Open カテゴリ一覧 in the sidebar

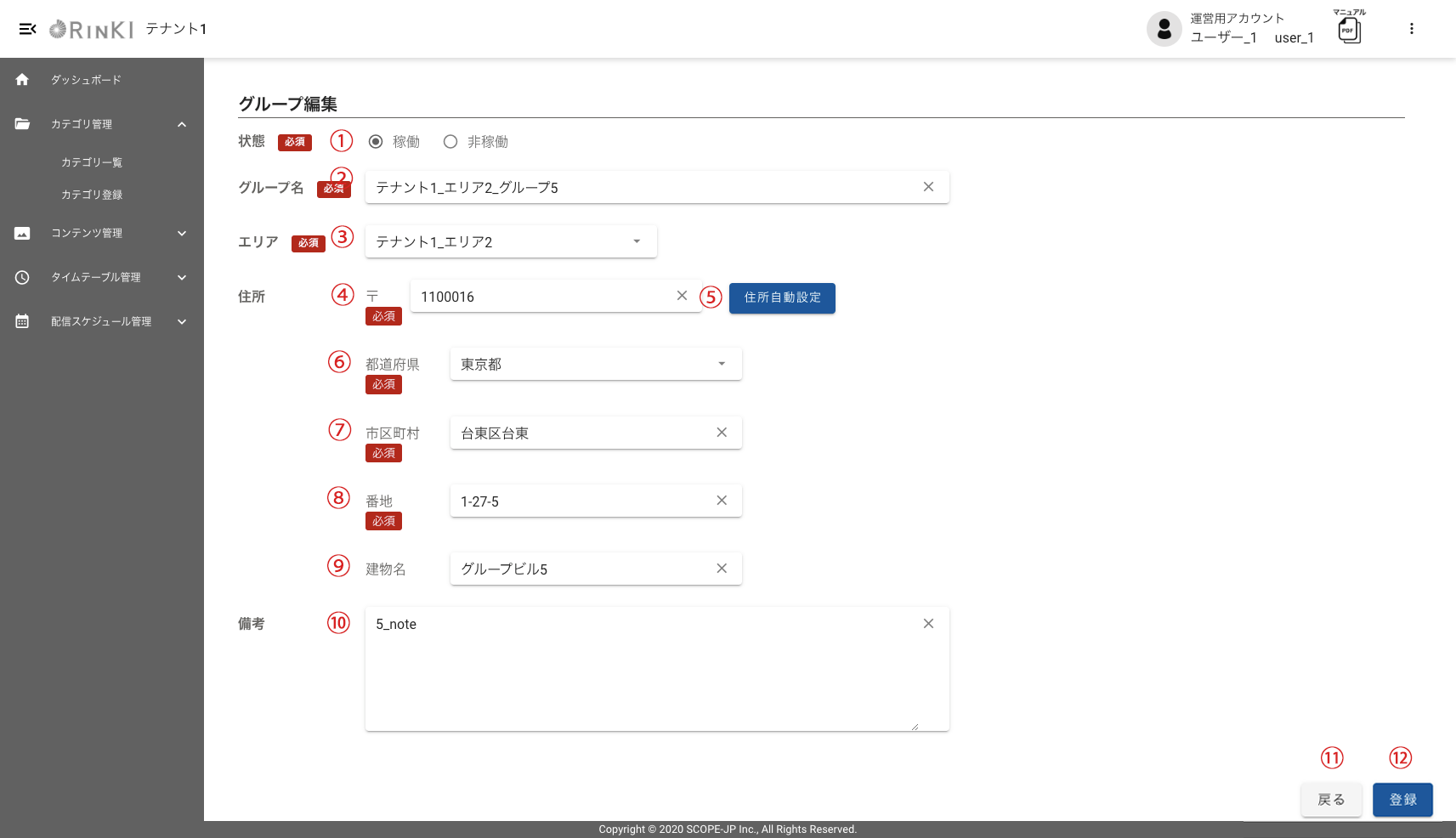click(92, 162)
